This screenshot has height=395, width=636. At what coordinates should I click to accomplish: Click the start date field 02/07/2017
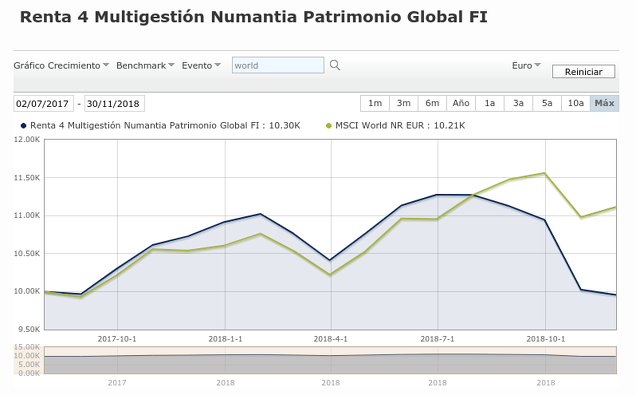[x=43, y=103]
